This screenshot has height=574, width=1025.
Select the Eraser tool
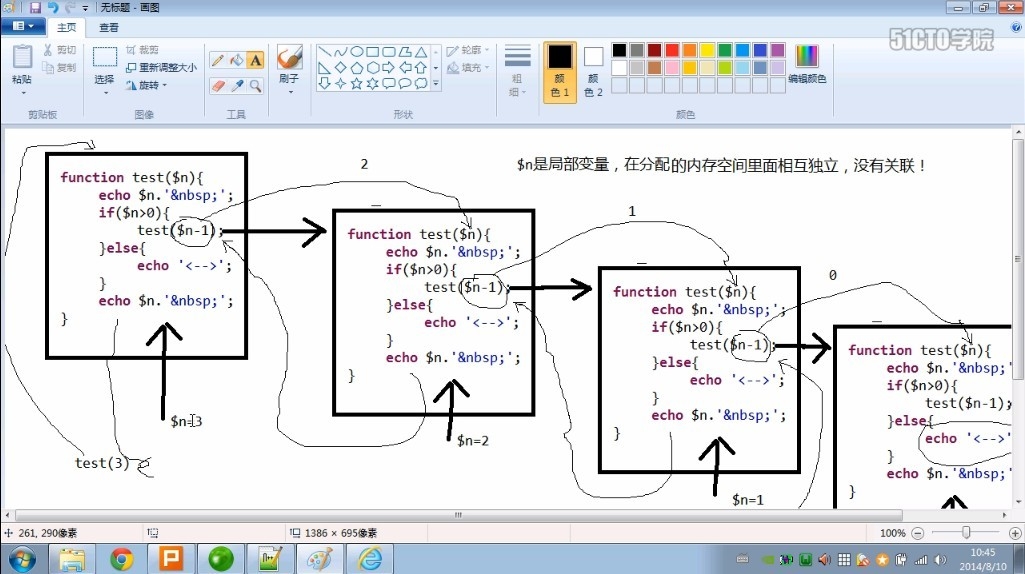[x=218, y=86]
